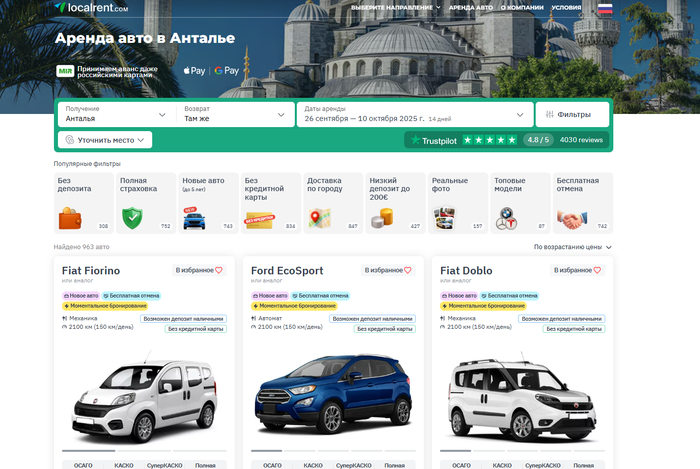The height and width of the screenshot is (469, 700).
Task: Go to 'Аренда авто' menu item
Action: [x=470, y=8]
